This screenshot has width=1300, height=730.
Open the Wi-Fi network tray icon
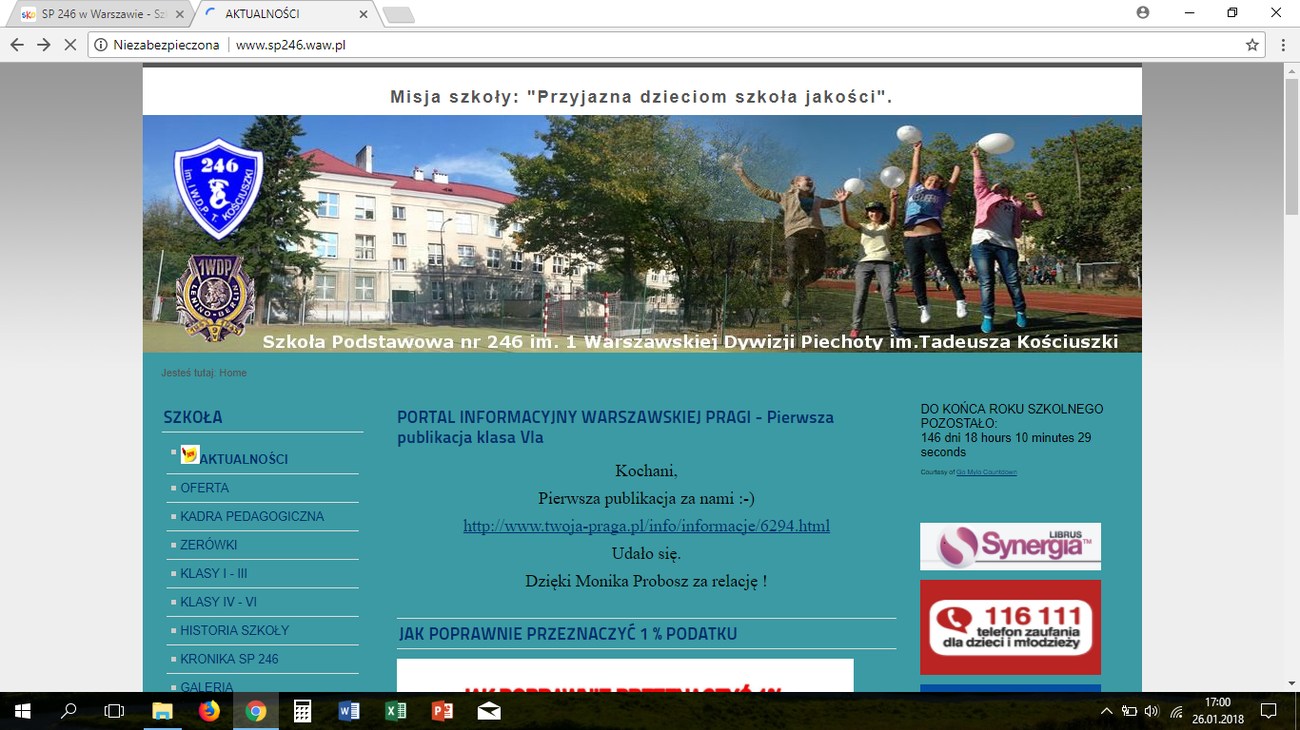[x=1176, y=712]
